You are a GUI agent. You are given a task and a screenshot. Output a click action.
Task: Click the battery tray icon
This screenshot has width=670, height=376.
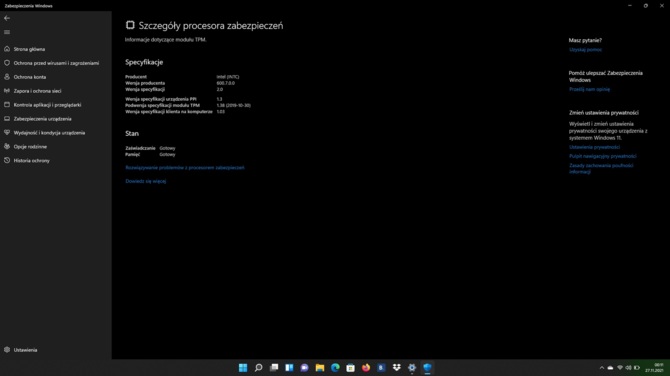tap(637, 368)
